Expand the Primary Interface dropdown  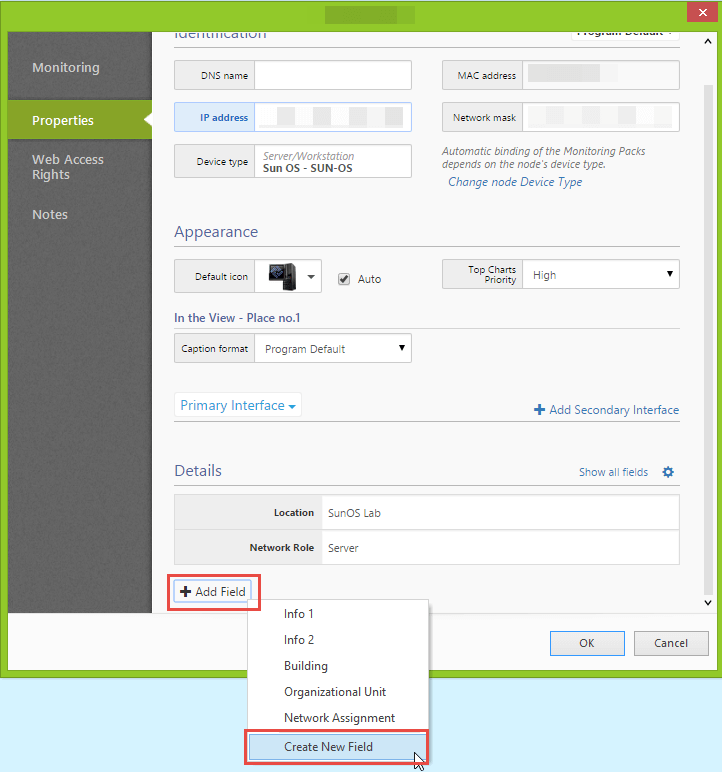click(x=238, y=406)
